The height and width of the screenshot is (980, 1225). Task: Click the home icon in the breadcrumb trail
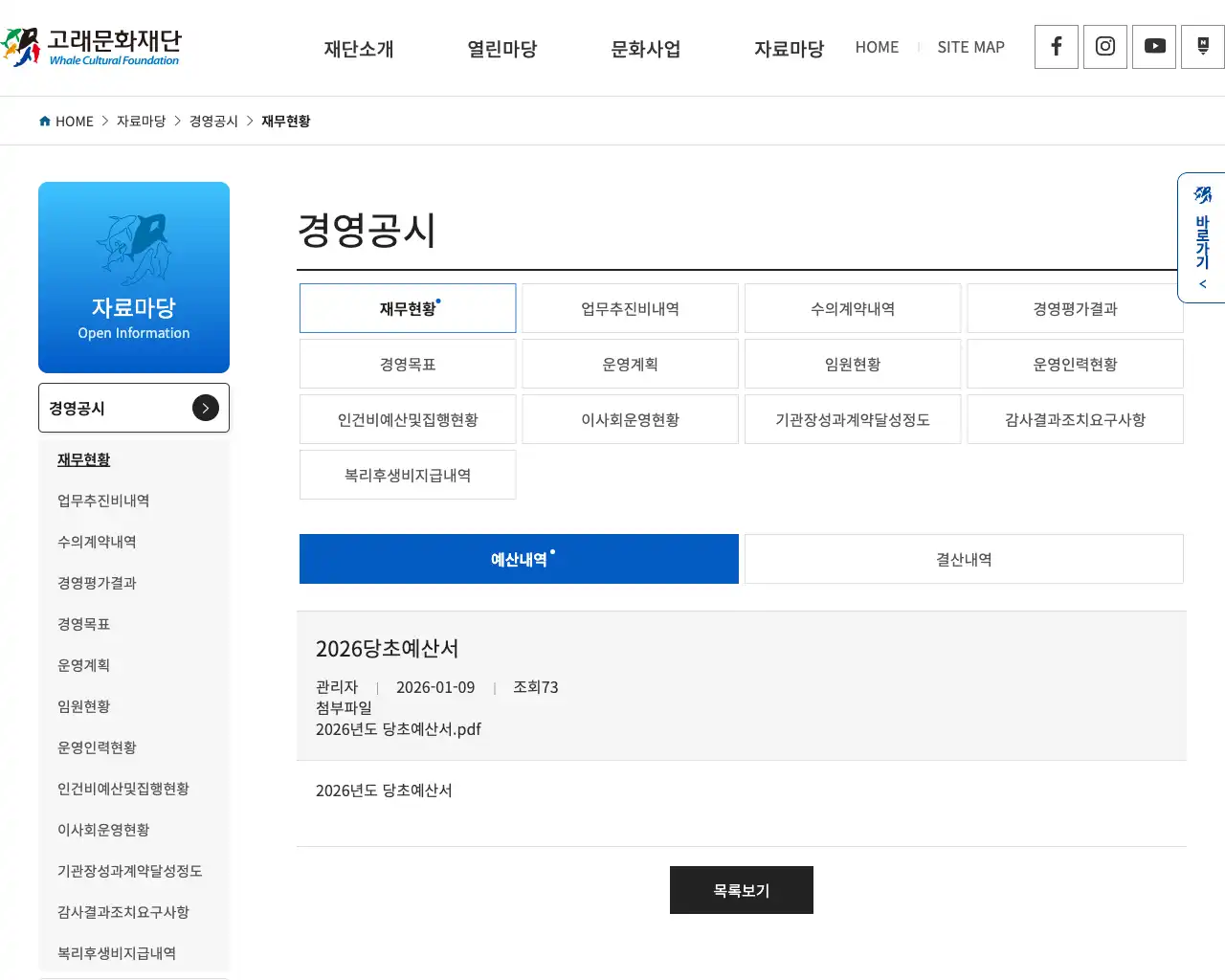pyautogui.click(x=44, y=121)
